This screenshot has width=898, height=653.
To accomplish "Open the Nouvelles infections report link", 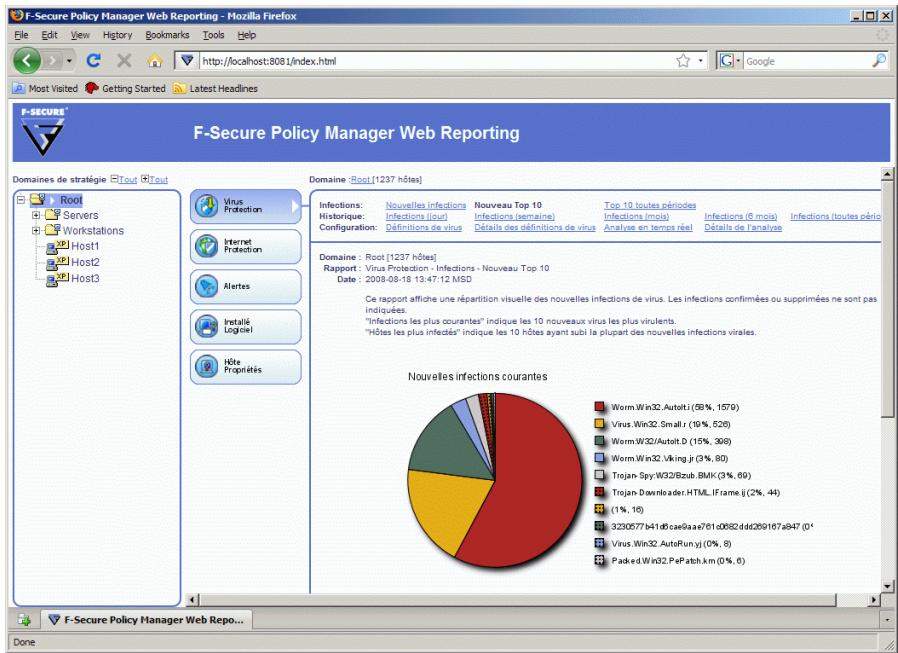I will point(426,205).
